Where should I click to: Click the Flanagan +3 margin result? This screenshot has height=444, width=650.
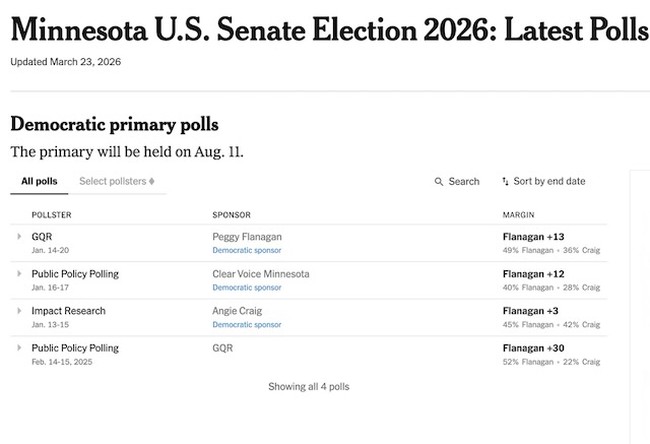[x=530, y=311]
